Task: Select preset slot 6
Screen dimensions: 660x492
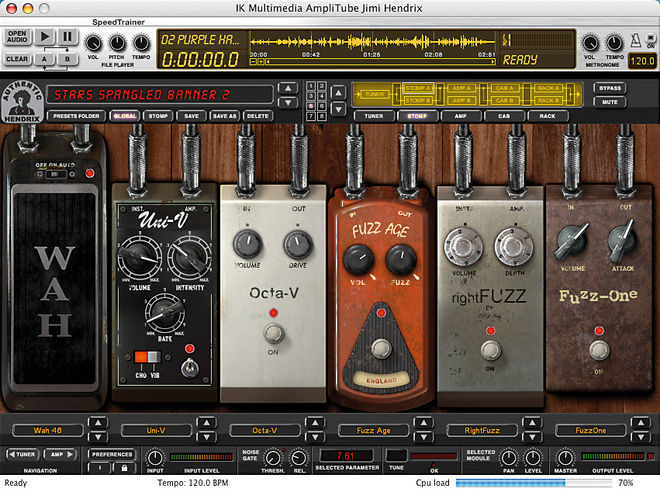Action: (x=321, y=106)
